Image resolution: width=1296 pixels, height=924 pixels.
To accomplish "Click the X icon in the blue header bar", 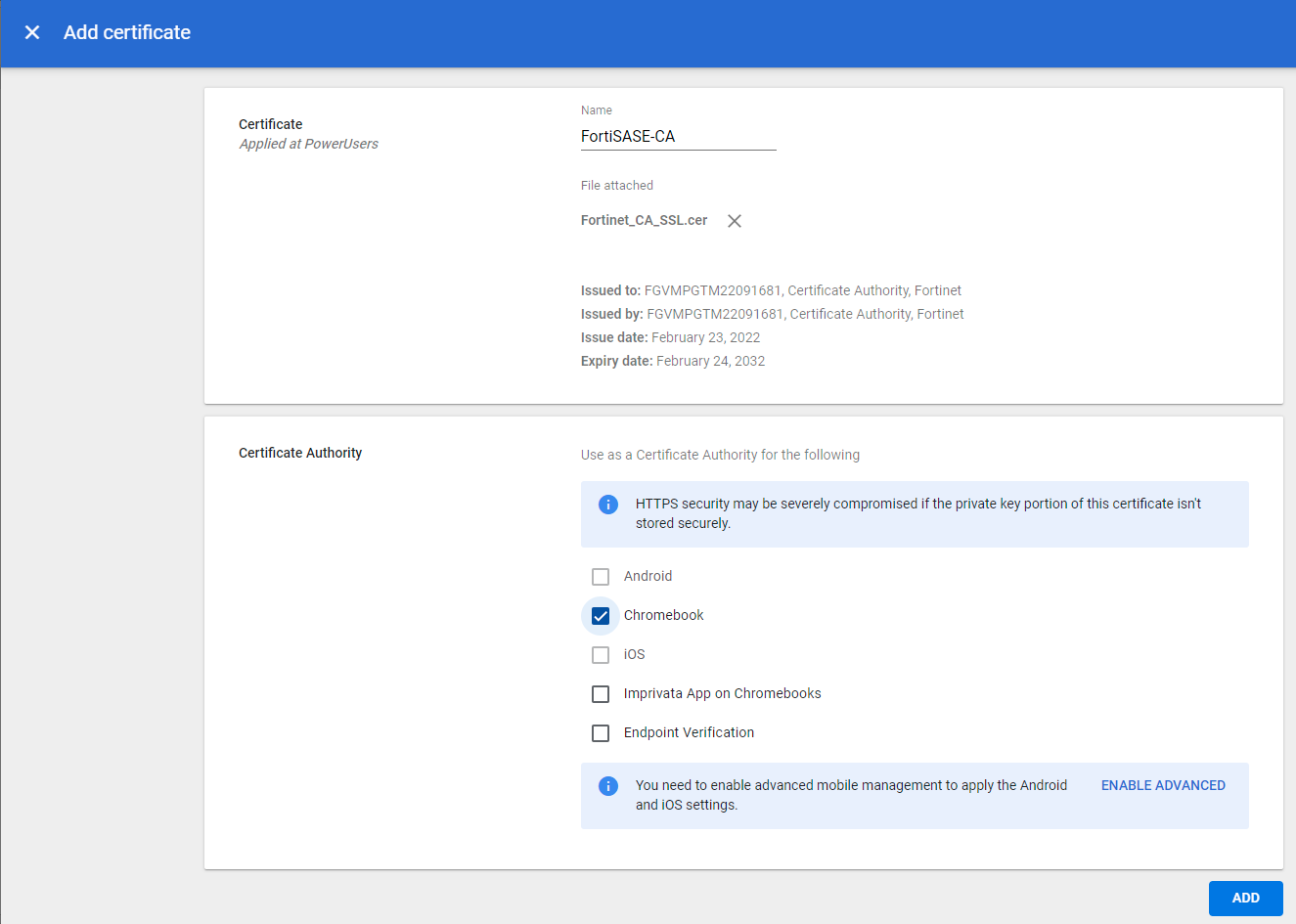I will click(x=31, y=31).
